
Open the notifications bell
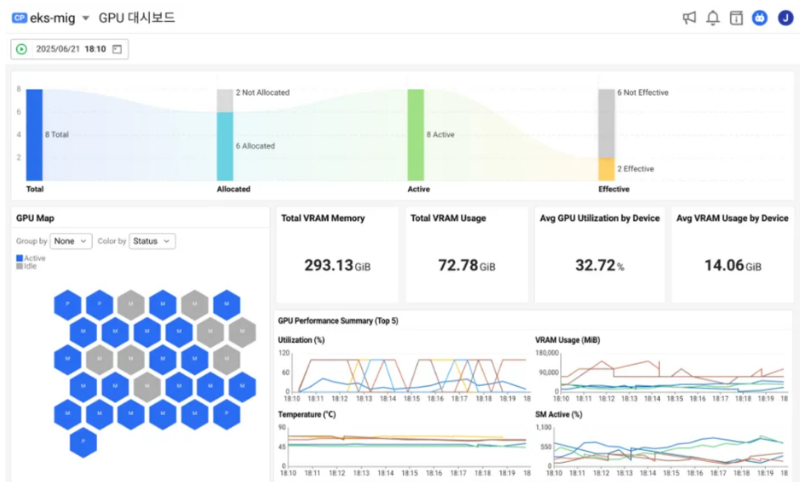point(713,18)
